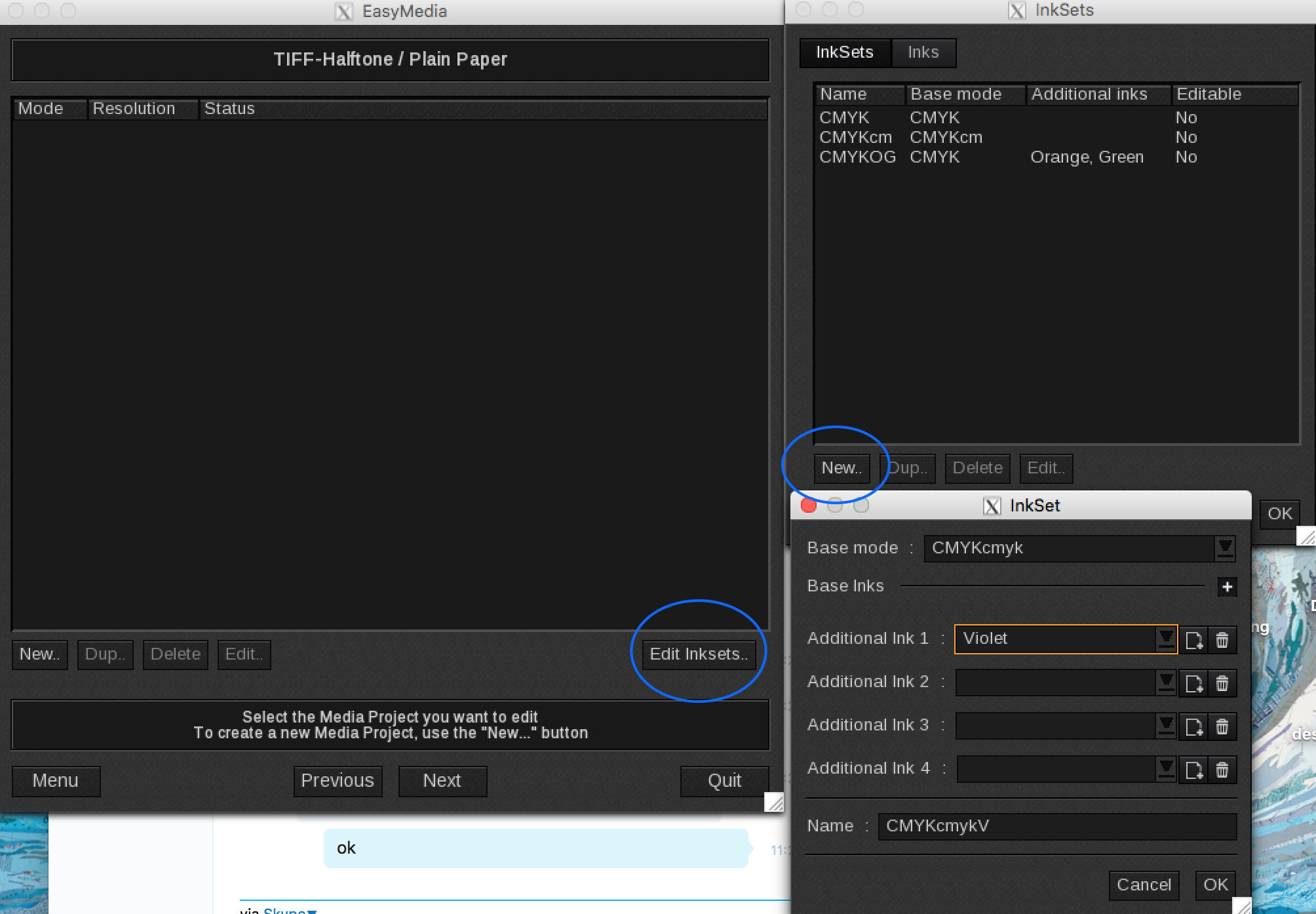Image resolution: width=1316 pixels, height=914 pixels.
Task: Select the CMYKOG row in inksets list
Action: click(857, 157)
